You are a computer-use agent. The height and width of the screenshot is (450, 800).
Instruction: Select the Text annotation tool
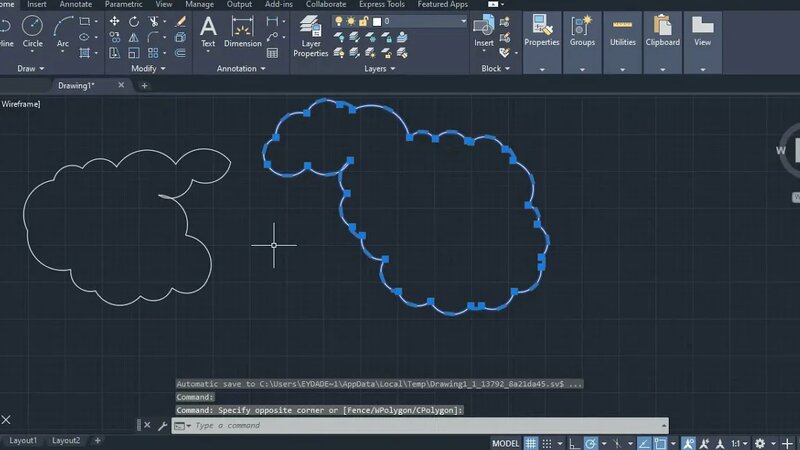click(x=208, y=32)
